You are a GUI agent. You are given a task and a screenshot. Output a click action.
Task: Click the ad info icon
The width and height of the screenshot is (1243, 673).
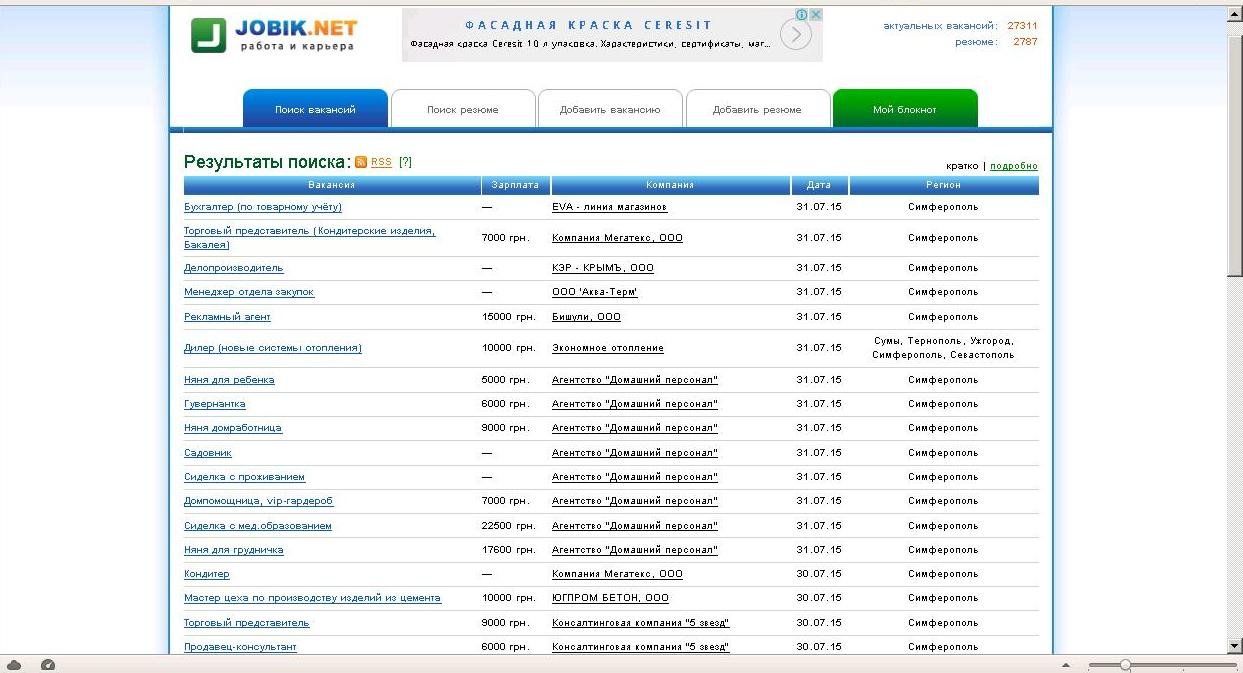802,15
